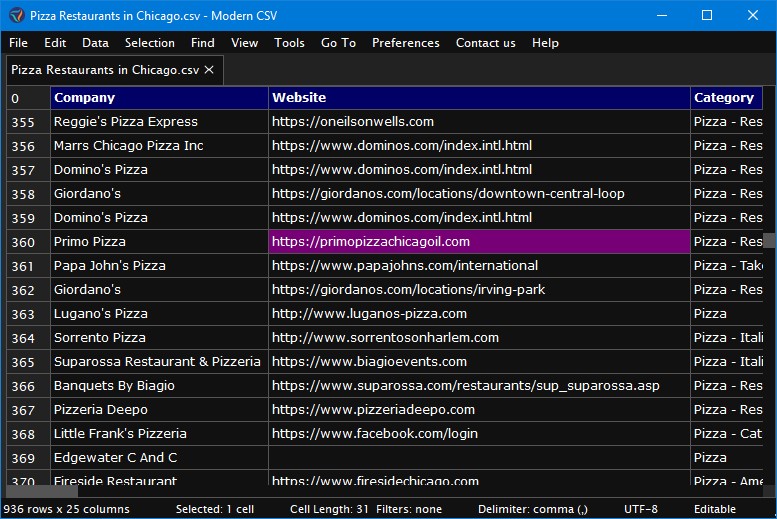Click the Lugano's Pizza cell
Viewport: 777px width, 519px height.
(159, 314)
